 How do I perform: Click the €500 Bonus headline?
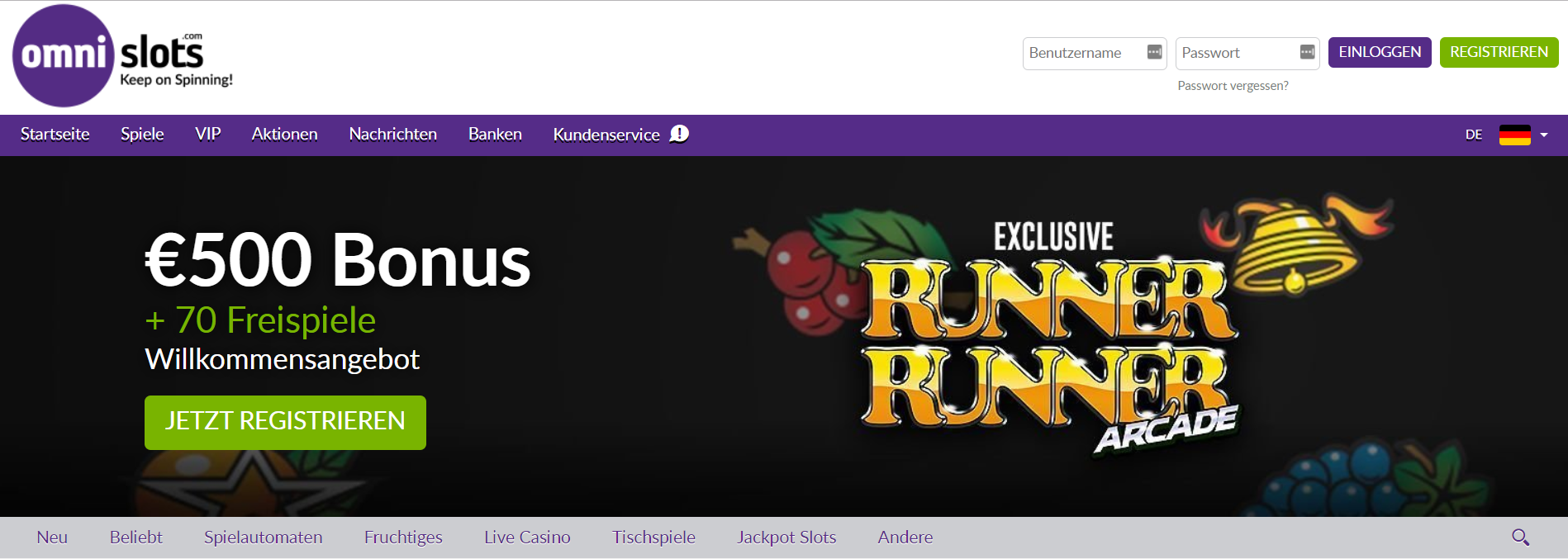coord(338,260)
